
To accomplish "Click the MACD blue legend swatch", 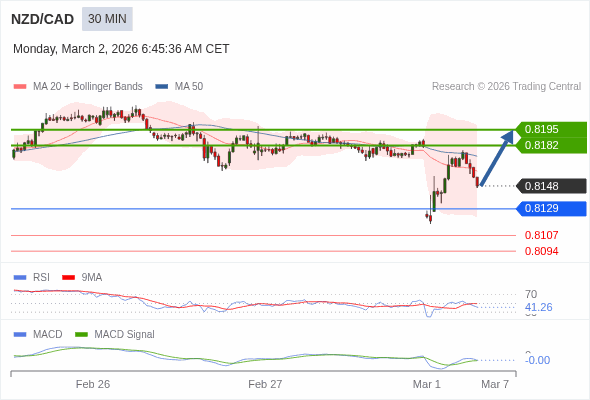I will click(x=20, y=335).
